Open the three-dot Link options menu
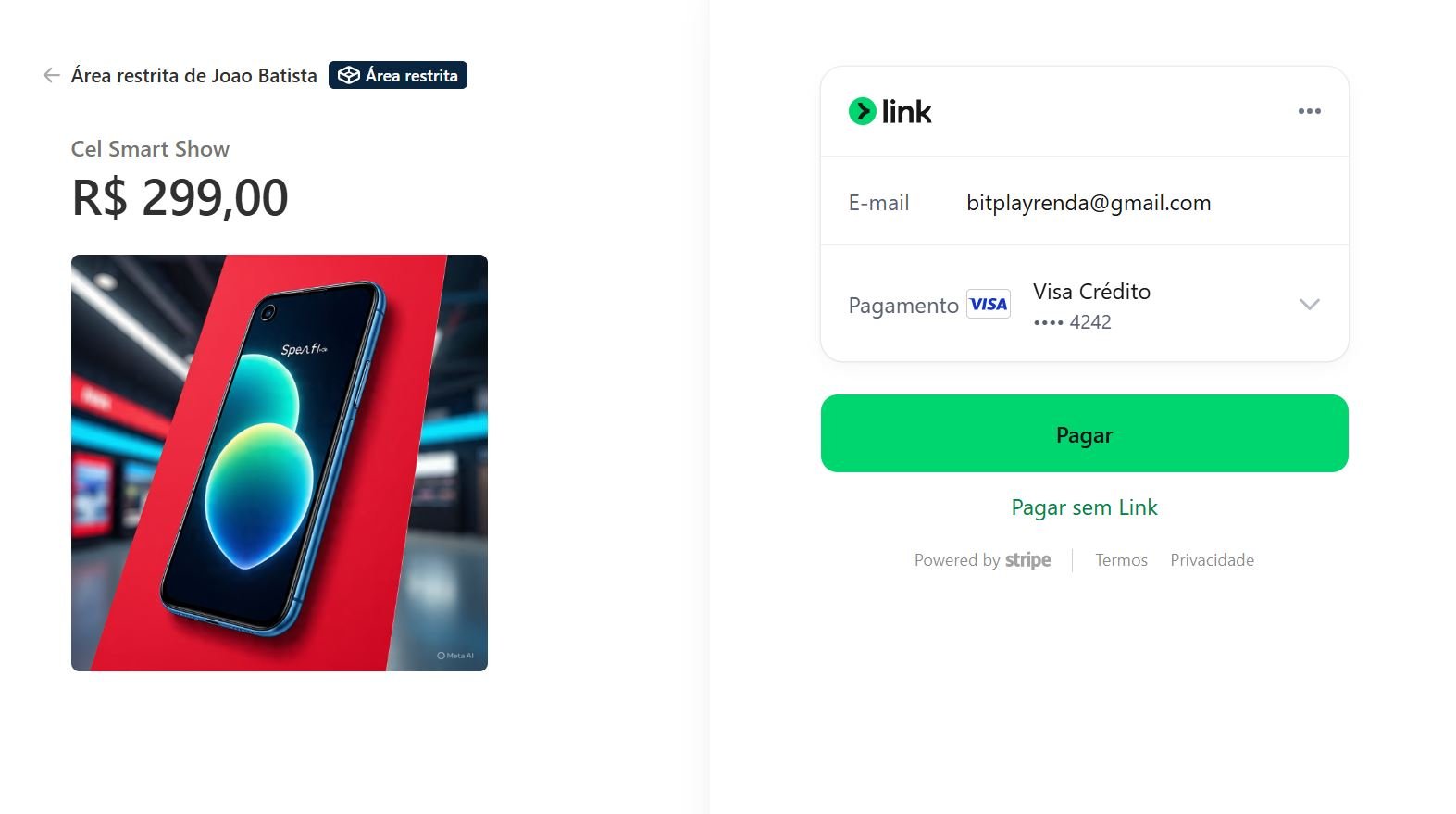 1309,111
